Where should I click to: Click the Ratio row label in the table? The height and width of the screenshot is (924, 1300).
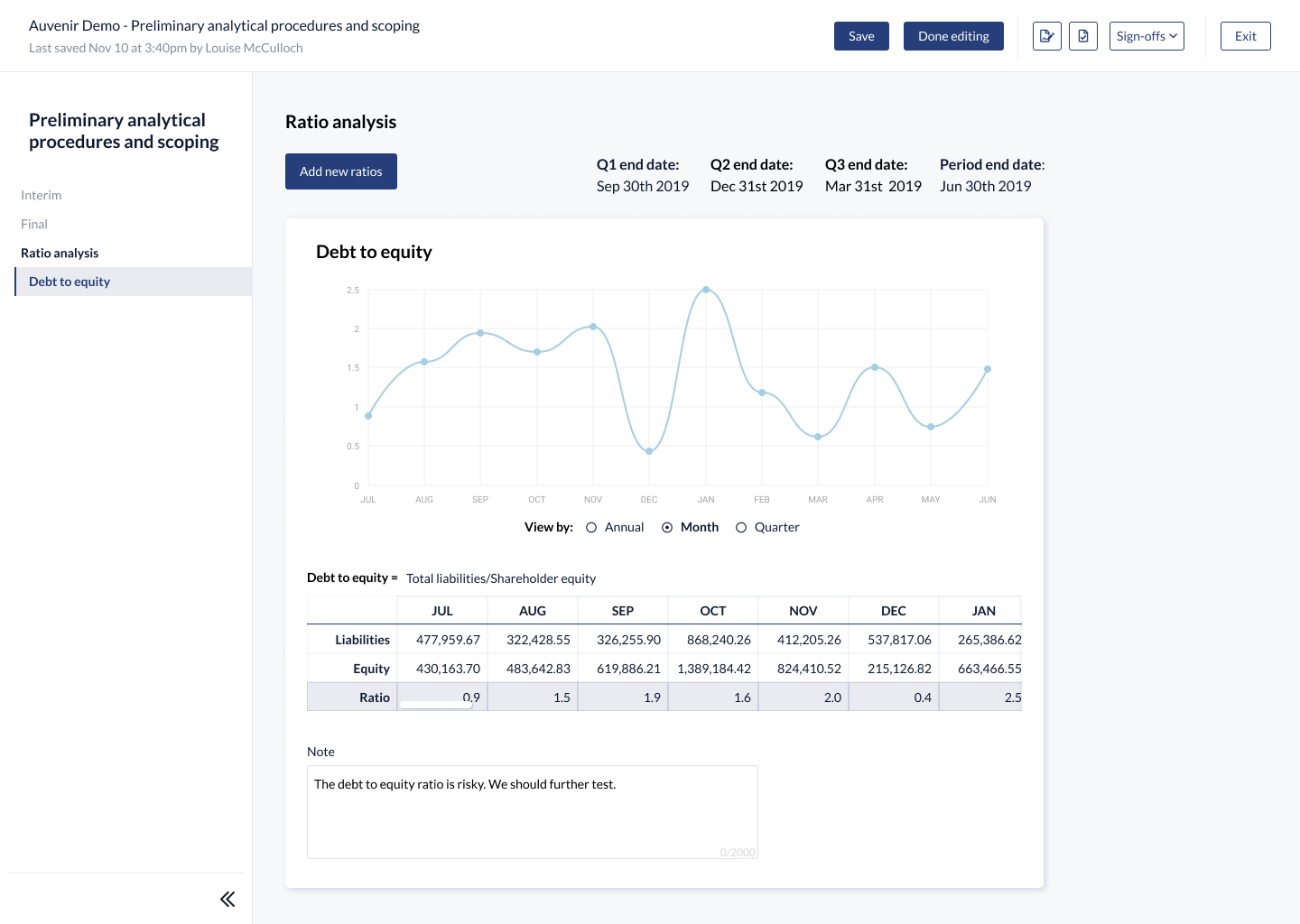[x=375, y=698]
